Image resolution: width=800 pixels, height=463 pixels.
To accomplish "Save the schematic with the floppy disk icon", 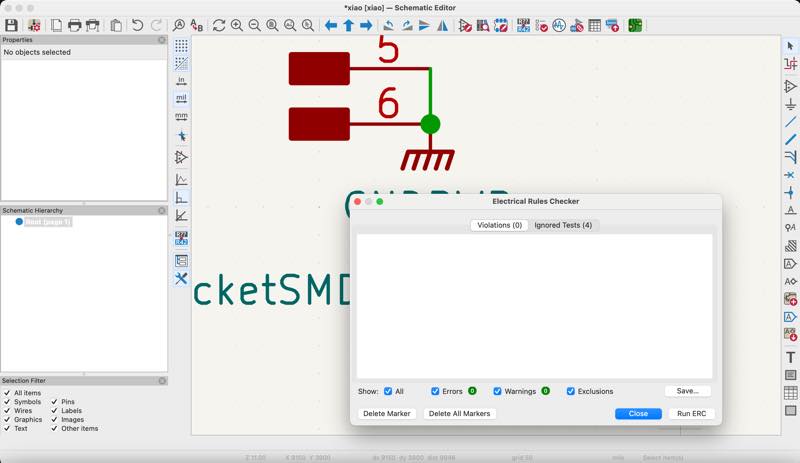I will coord(11,25).
